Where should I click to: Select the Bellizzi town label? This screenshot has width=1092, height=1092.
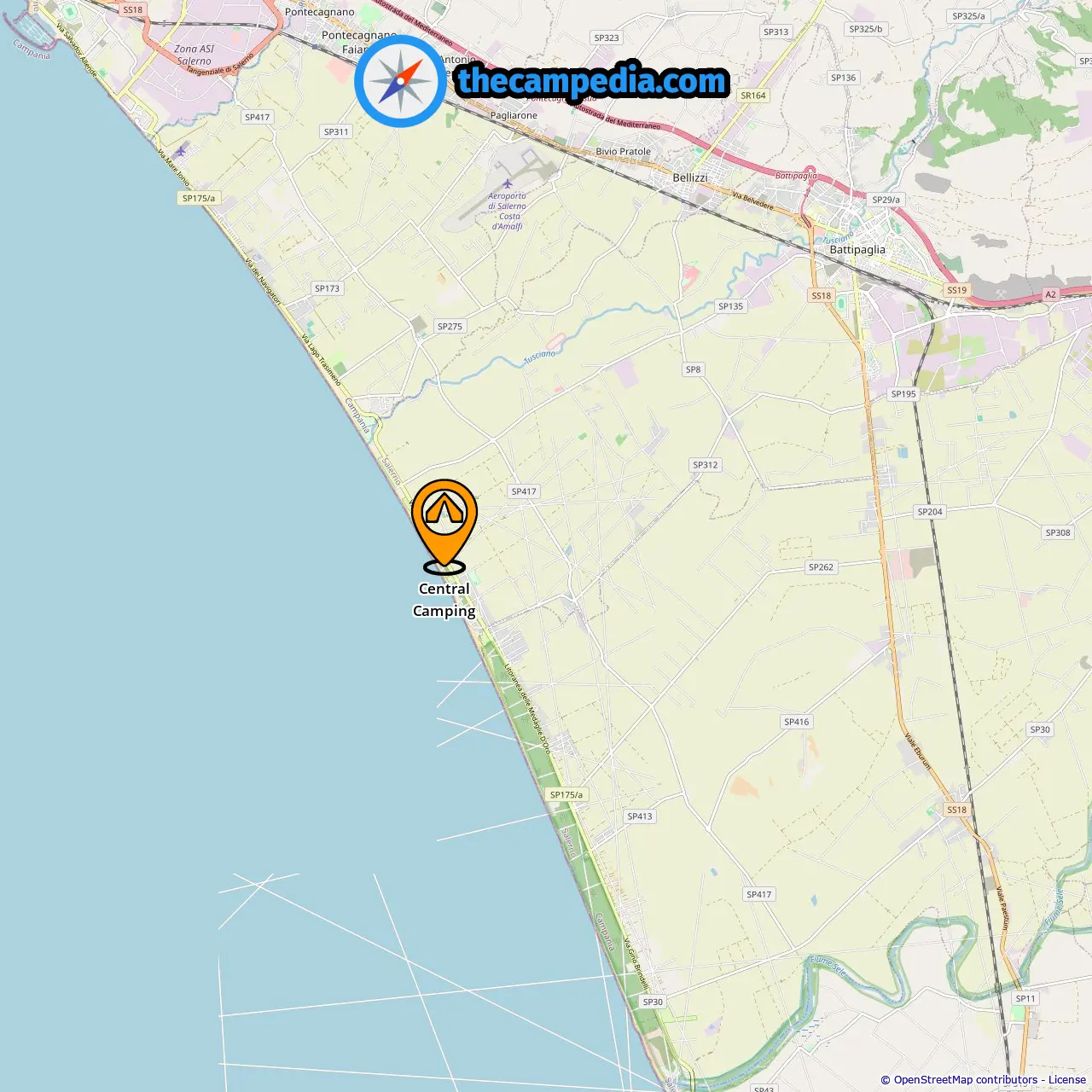(x=690, y=177)
